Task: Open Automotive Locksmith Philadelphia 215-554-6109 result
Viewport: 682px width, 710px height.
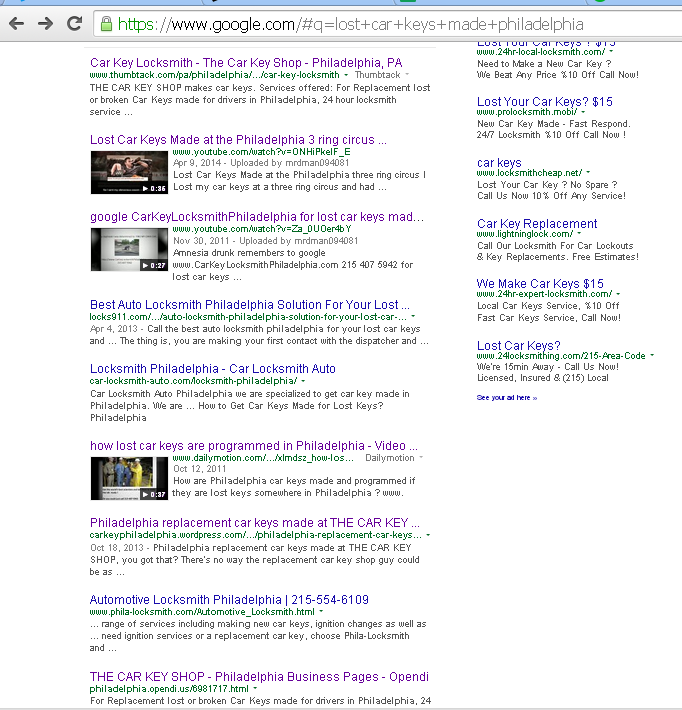Action: pos(229,600)
